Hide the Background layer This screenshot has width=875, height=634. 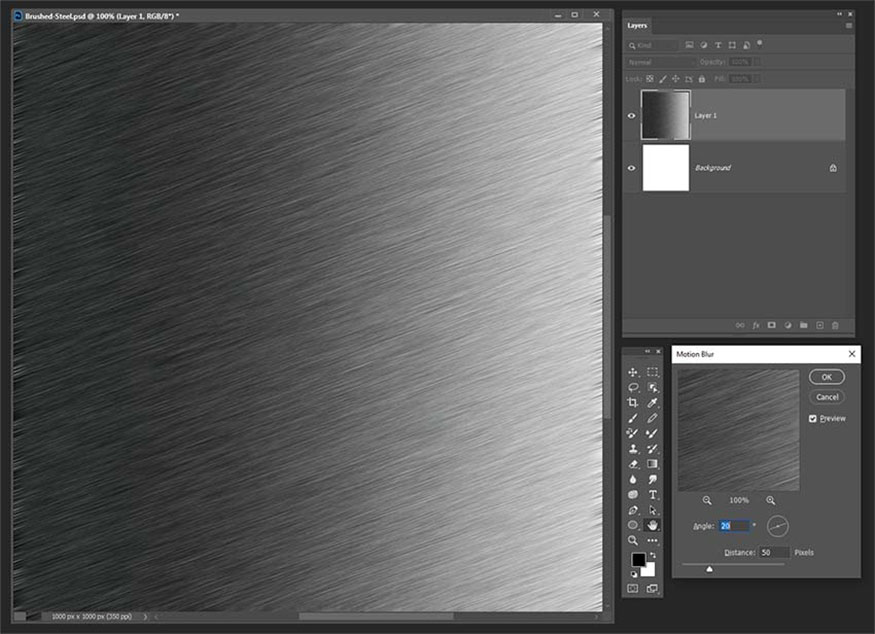(632, 166)
